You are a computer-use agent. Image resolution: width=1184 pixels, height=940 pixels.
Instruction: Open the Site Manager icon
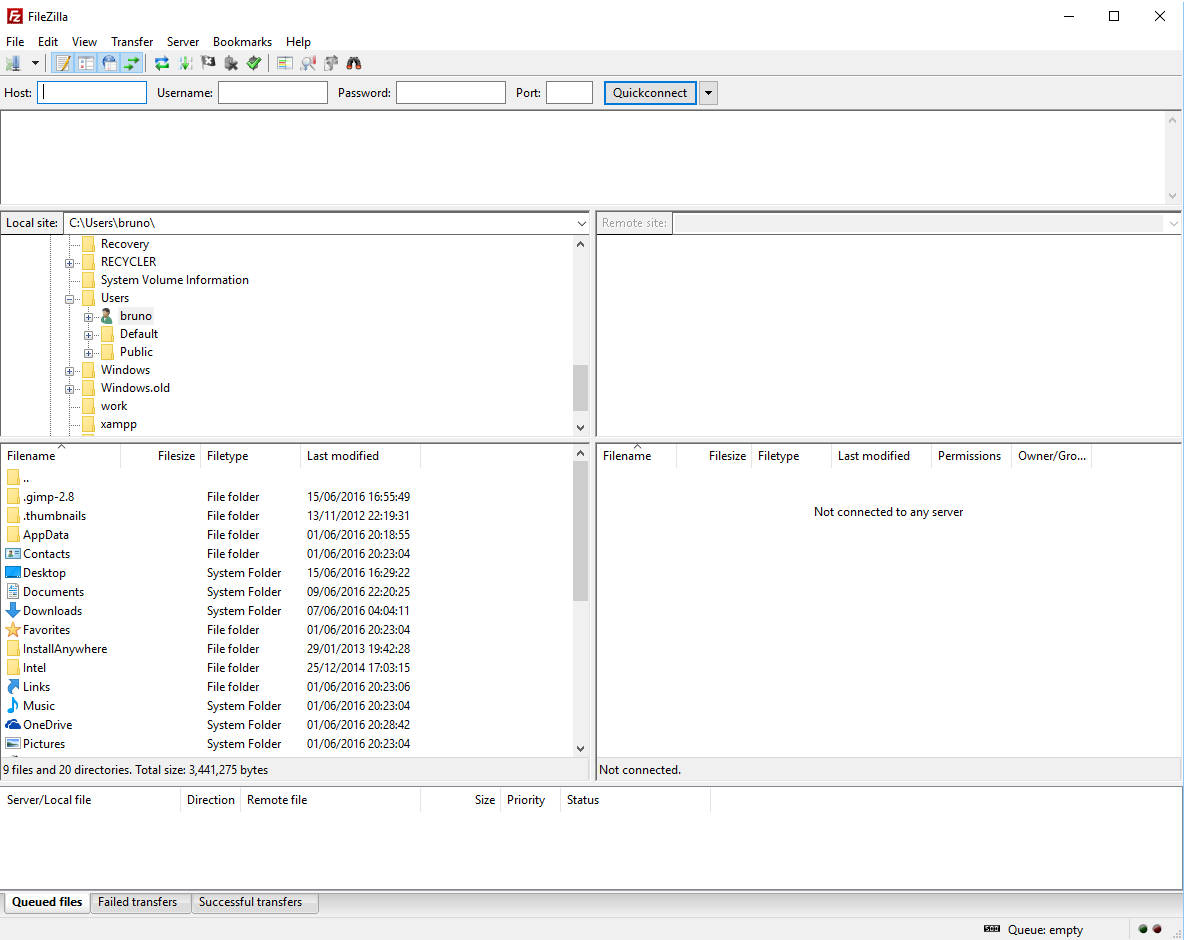click(x=13, y=63)
